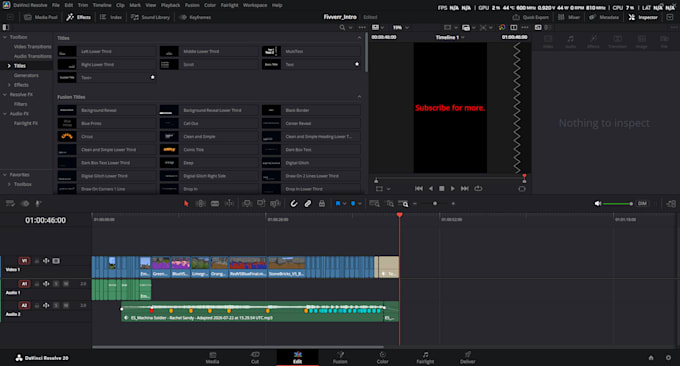Image resolution: width=680 pixels, height=366 pixels.
Task: Click the Full Extent Zoom icon
Action: (x=374, y=203)
